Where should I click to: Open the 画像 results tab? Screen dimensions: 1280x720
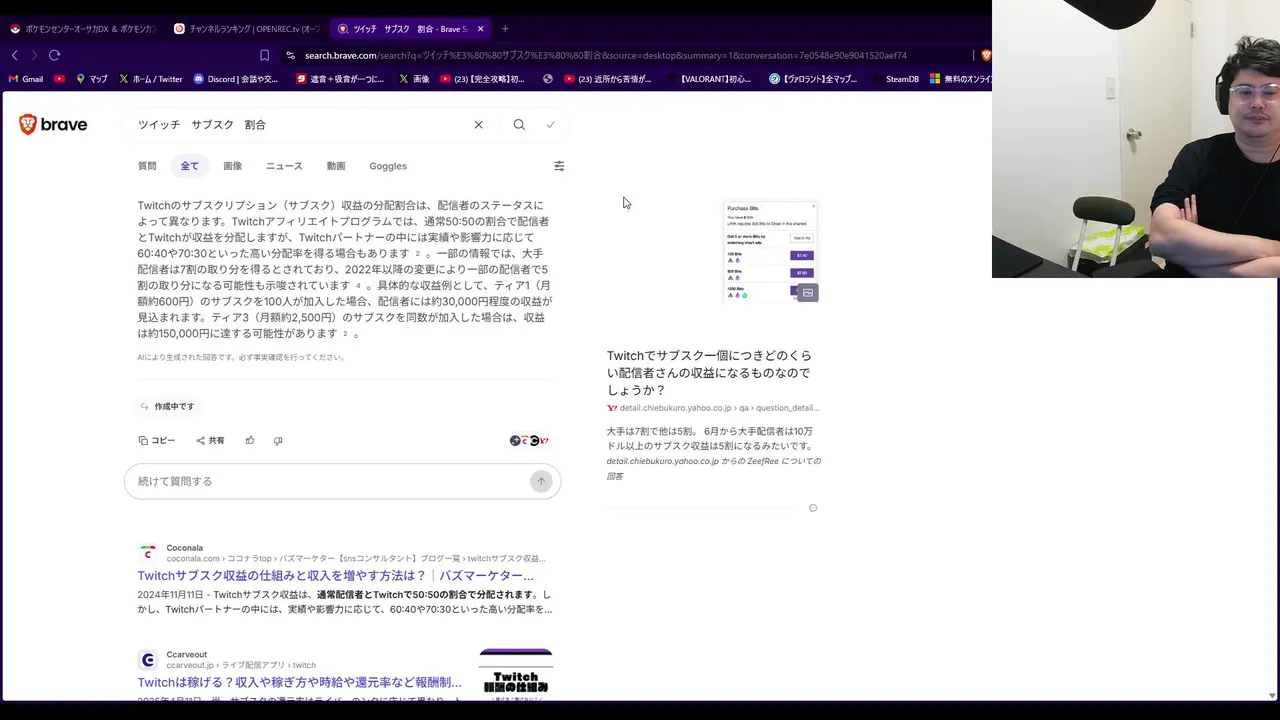tap(232, 166)
